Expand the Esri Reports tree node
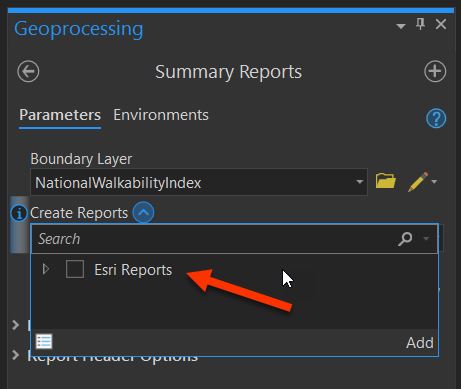461x389 pixels. click(x=46, y=269)
